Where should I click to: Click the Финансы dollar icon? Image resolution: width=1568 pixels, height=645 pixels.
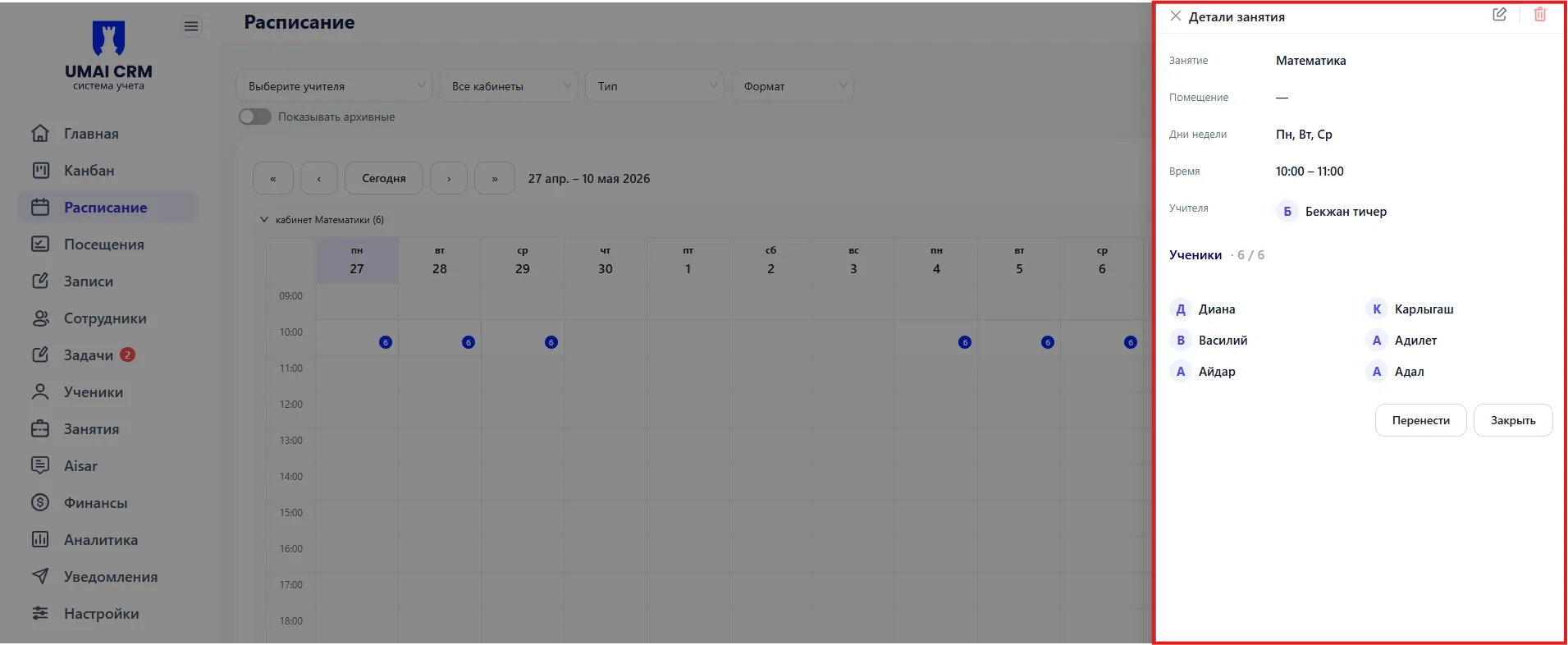40,502
